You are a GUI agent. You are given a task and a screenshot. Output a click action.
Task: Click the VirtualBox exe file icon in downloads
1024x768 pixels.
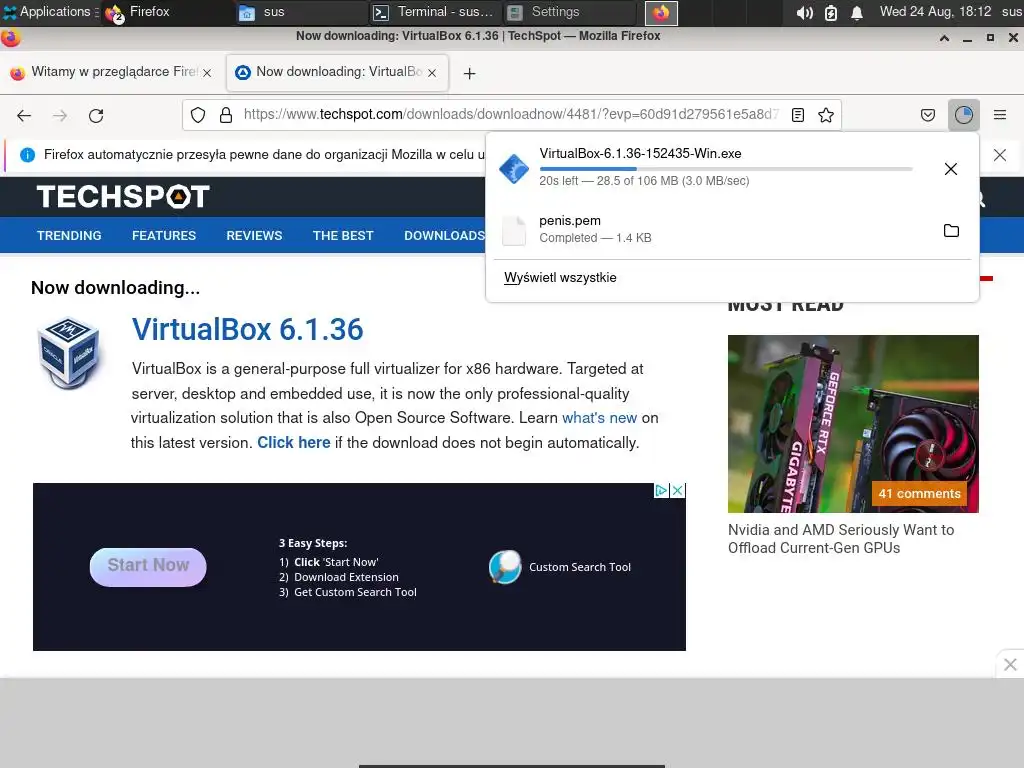coord(514,169)
